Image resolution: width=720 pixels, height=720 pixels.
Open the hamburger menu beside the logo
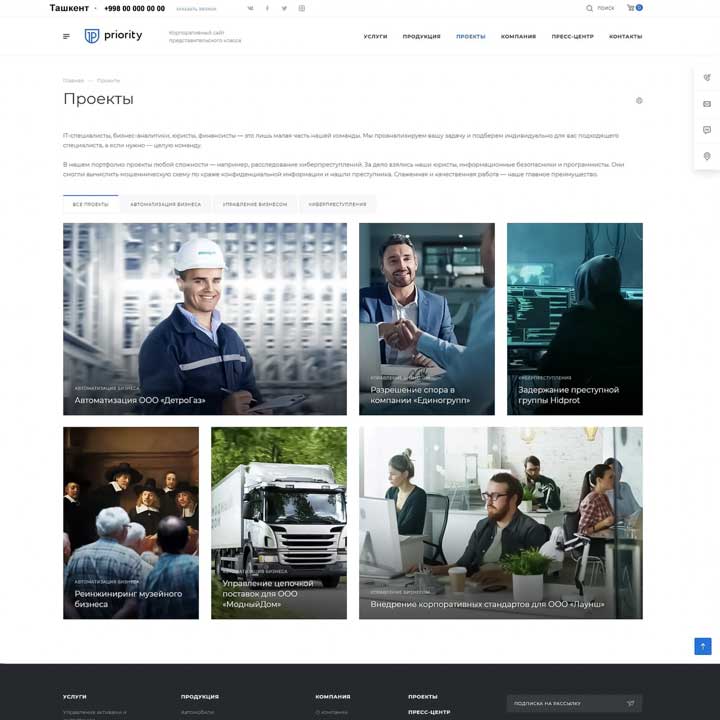point(66,36)
